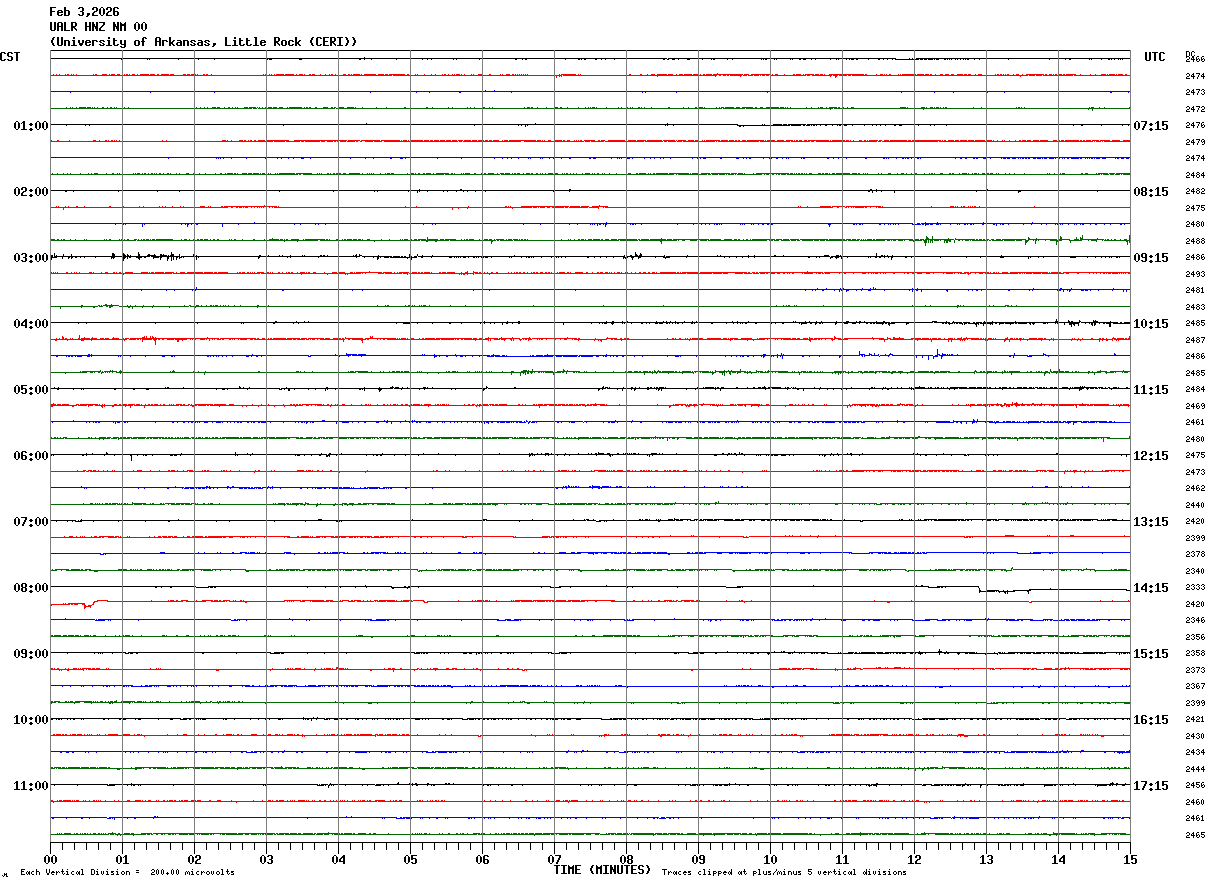Click the DC offset value 2472

point(1195,109)
